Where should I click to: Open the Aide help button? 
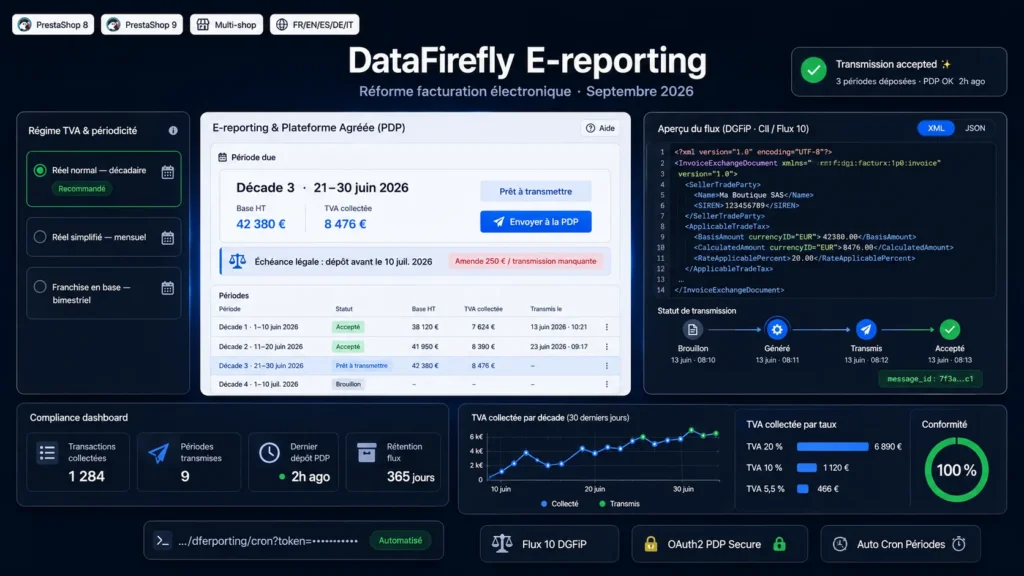(x=600, y=128)
